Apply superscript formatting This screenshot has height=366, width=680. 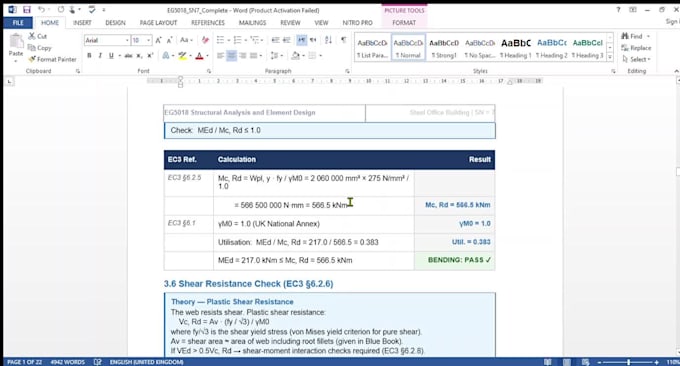click(150, 56)
